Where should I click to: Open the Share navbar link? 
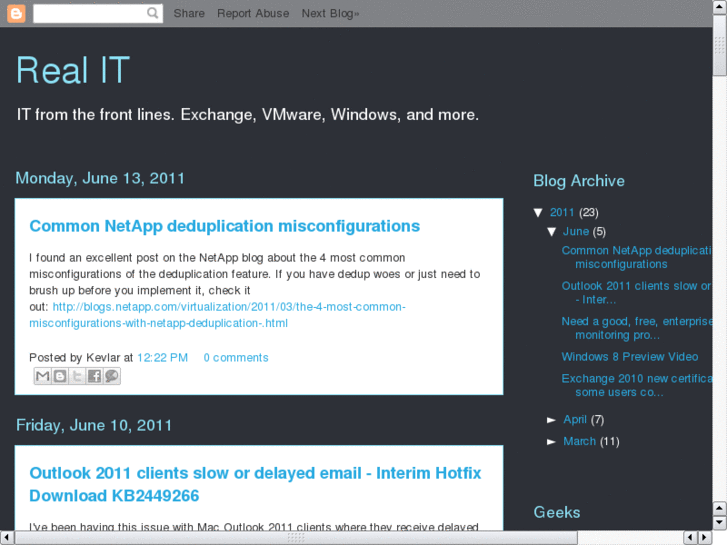pyautogui.click(x=189, y=13)
